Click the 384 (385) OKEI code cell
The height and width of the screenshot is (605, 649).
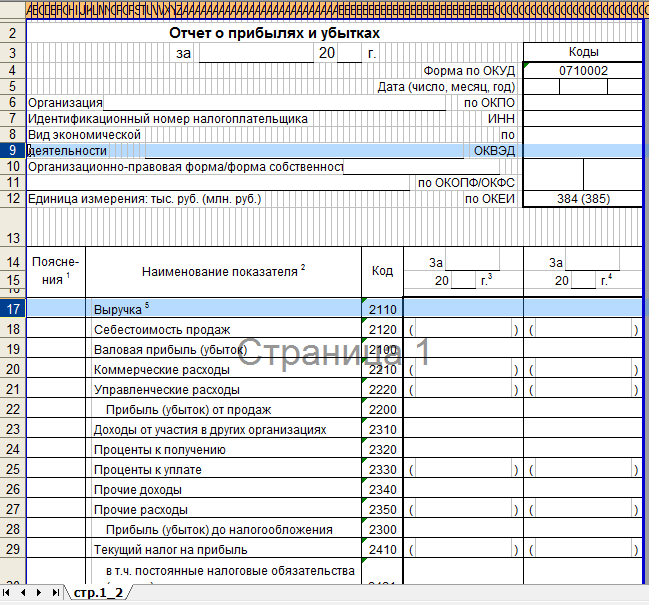pyautogui.click(x=584, y=198)
